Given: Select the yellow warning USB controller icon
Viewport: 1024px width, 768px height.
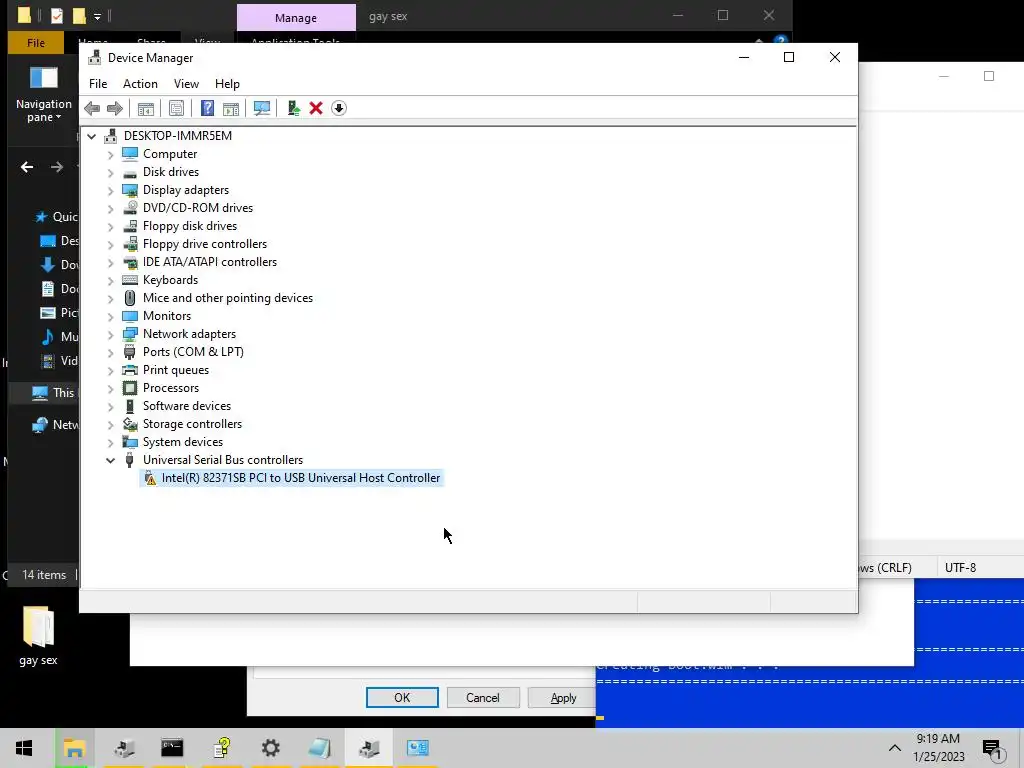Looking at the screenshot, I should click(x=150, y=479).
